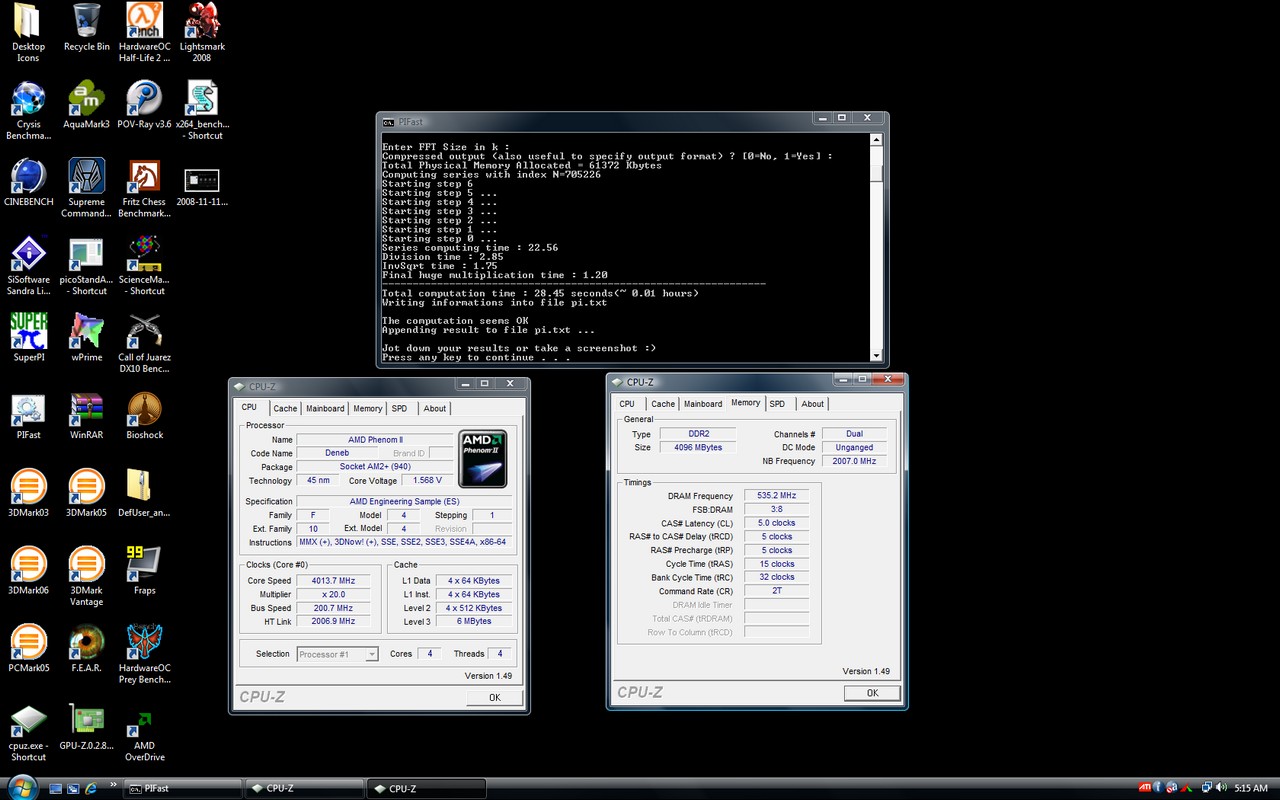
Task: Launch Crysis Benchmark shortcut
Action: [x=28, y=111]
